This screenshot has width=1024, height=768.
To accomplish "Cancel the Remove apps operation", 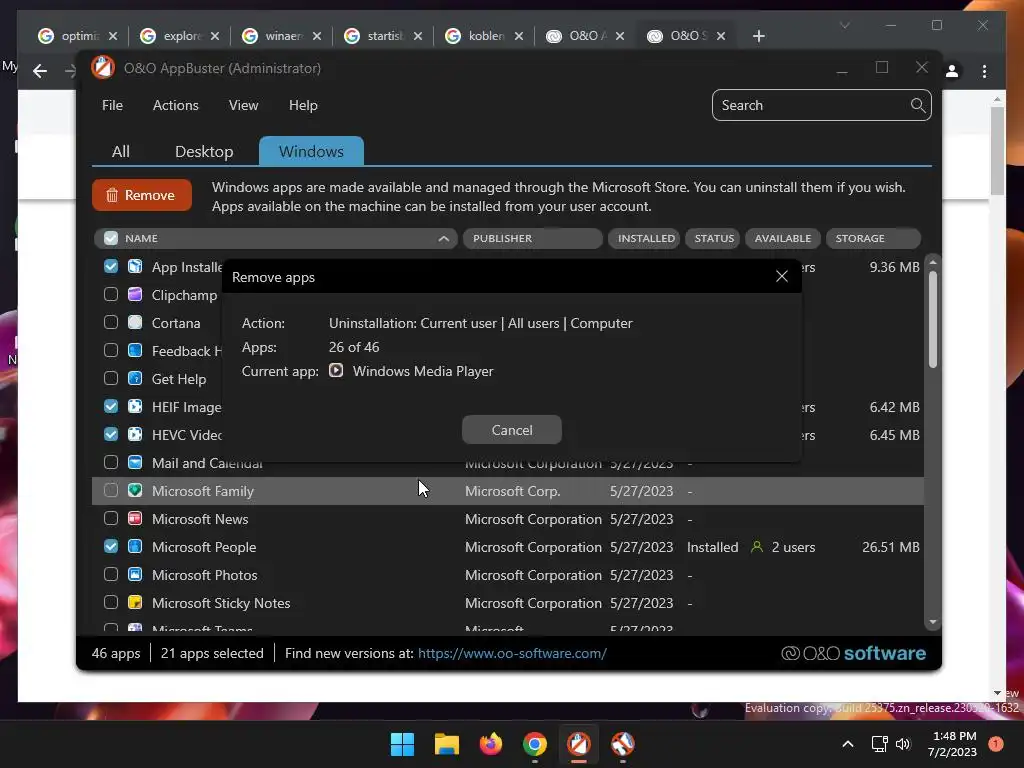I will 511,430.
